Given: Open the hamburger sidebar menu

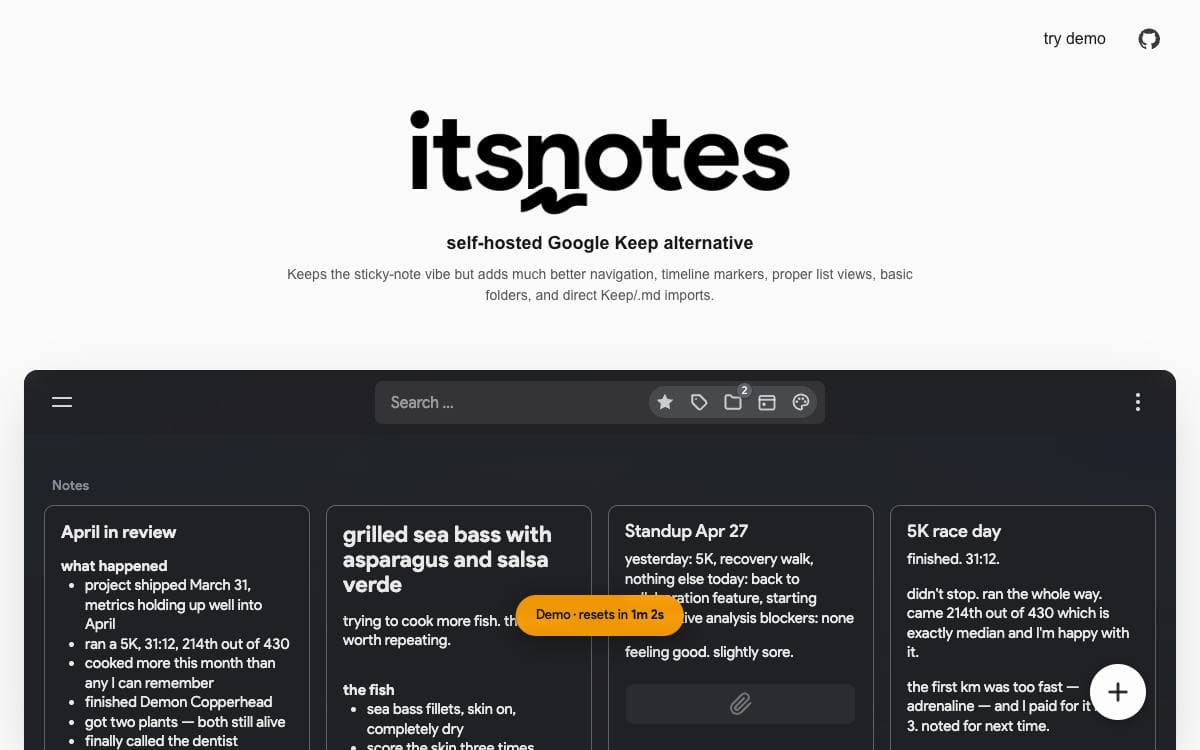Looking at the screenshot, I should tap(62, 402).
